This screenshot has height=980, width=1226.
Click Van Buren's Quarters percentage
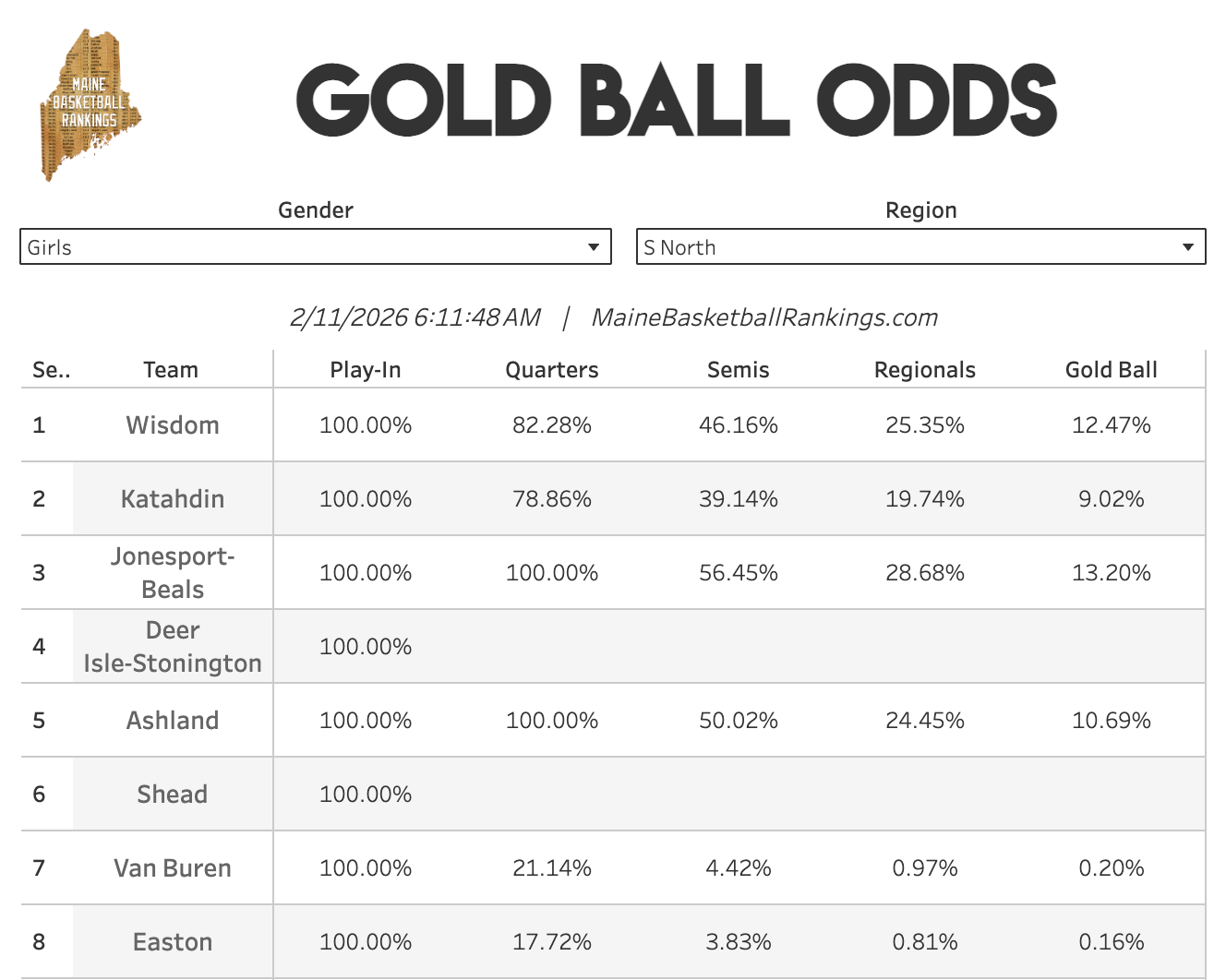click(x=552, y=868)
